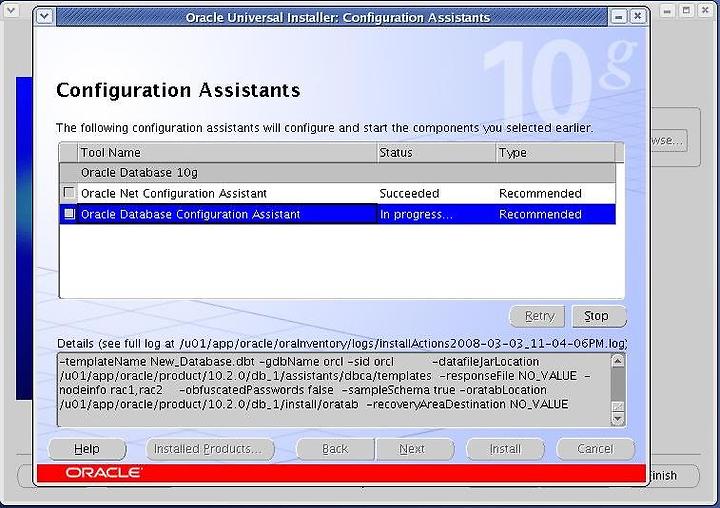Click the Retry button

point(537,316)
